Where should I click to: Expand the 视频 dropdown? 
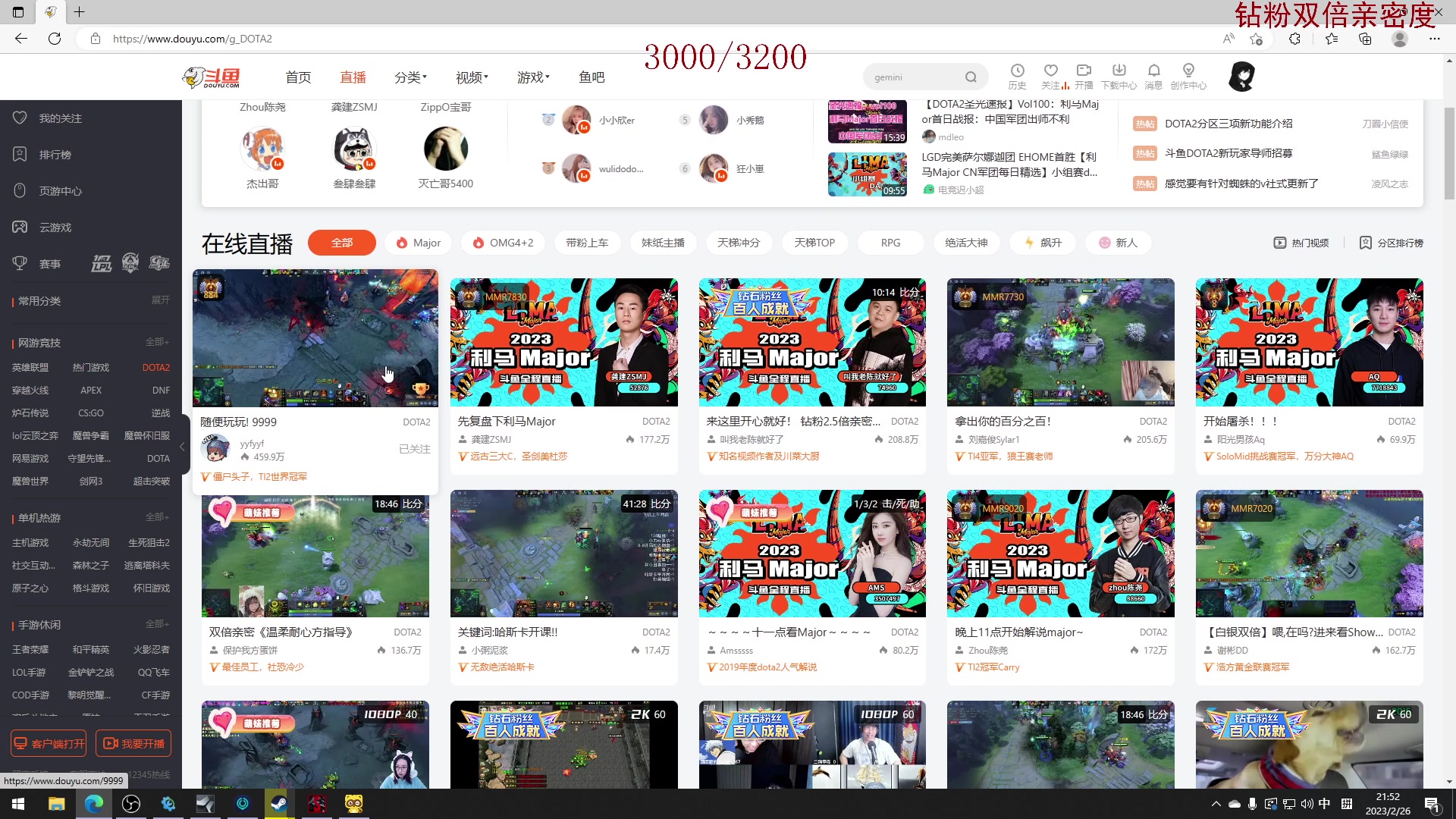[470, 77]
